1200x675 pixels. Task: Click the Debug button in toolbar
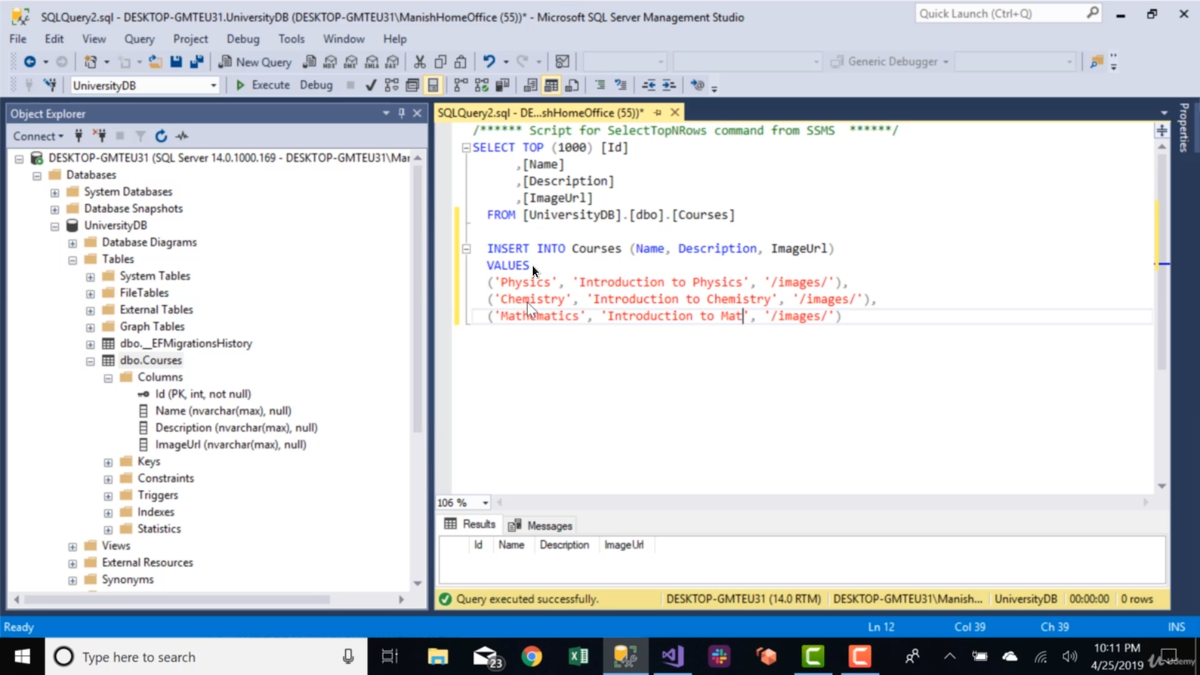(316, 86)
